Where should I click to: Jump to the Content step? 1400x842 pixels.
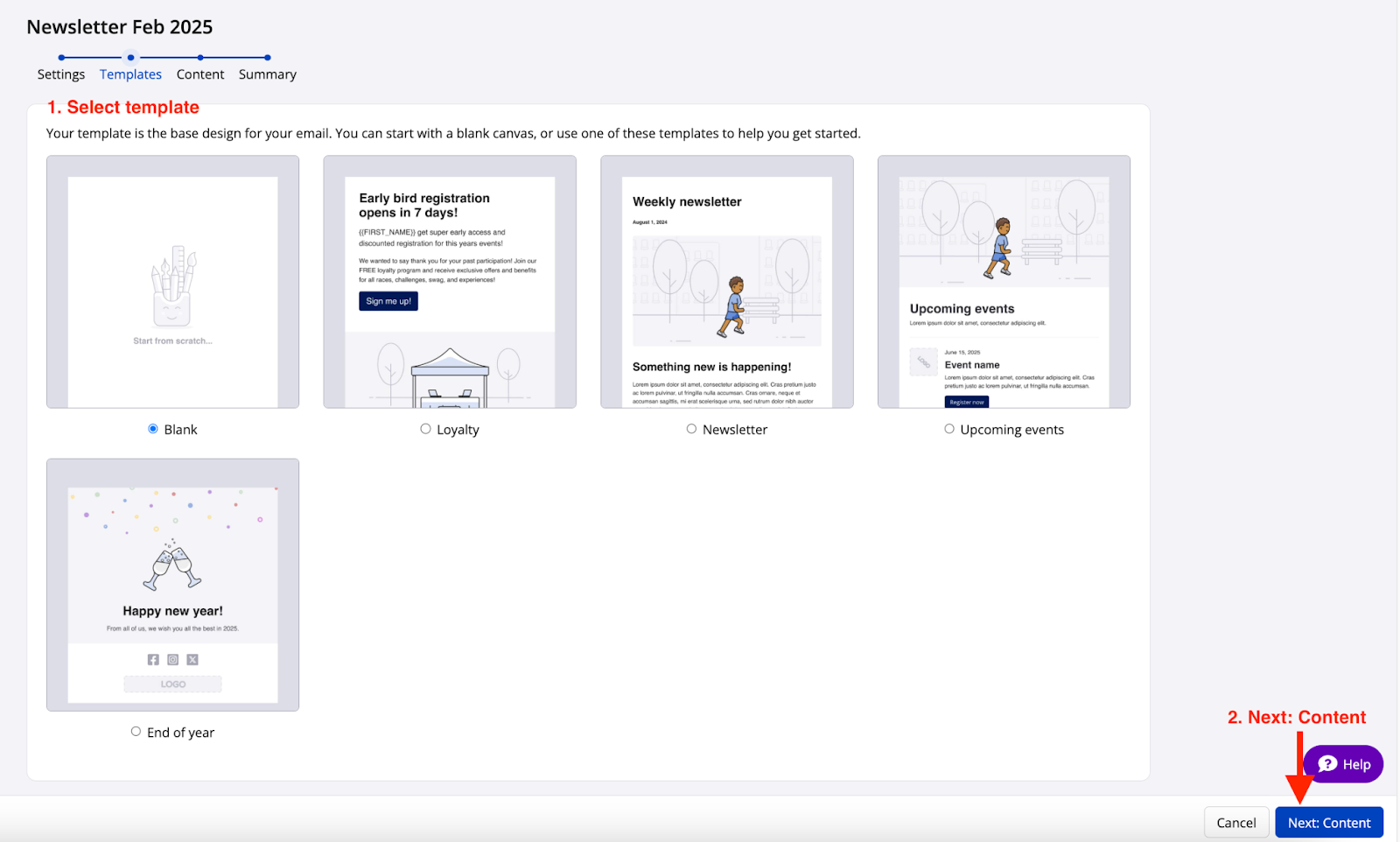tap(200, 74)
